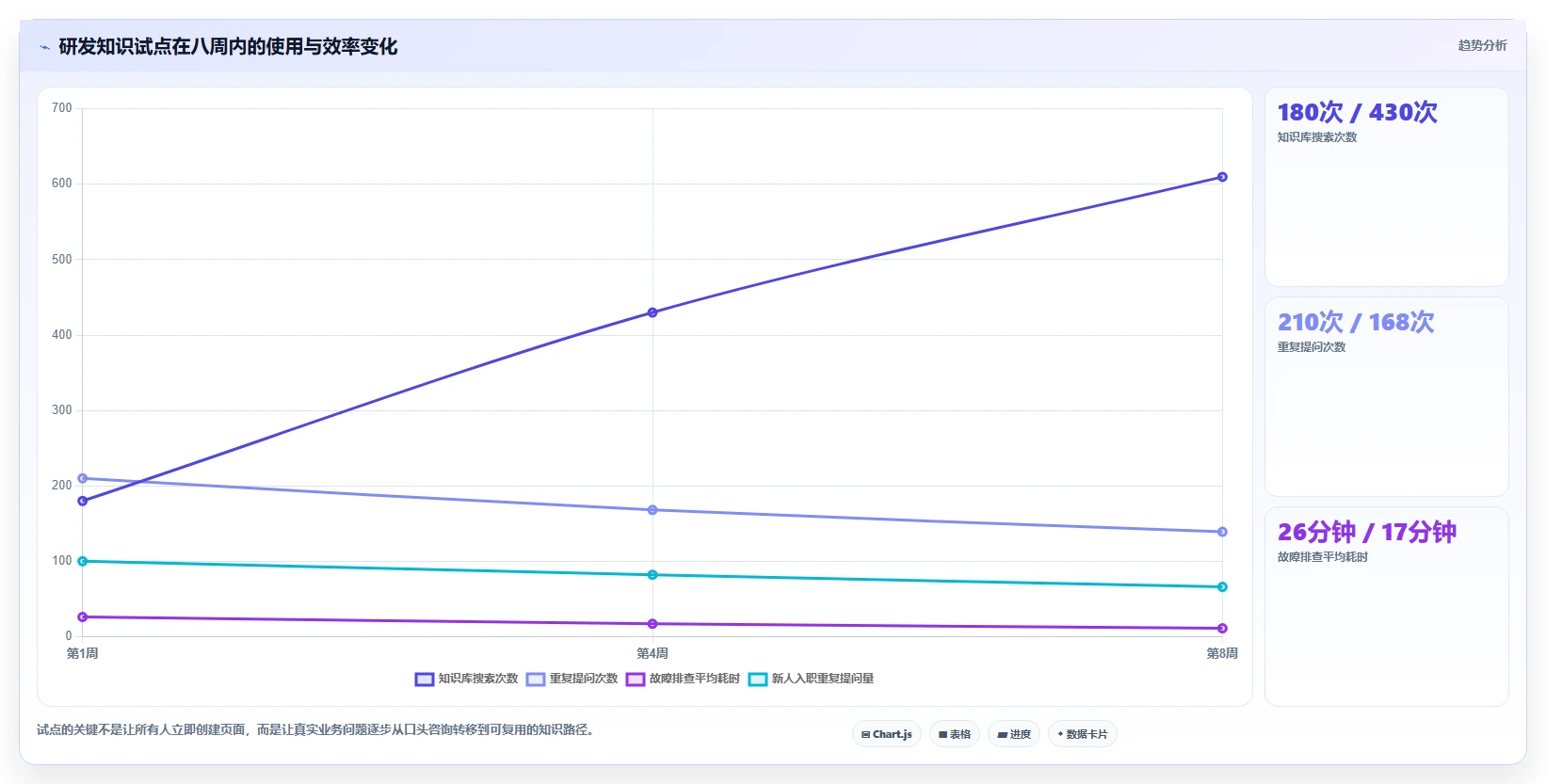Screen dimensions: 1546x784
Task: Click the teal data point at 第1周
Action: pos(83,561)
